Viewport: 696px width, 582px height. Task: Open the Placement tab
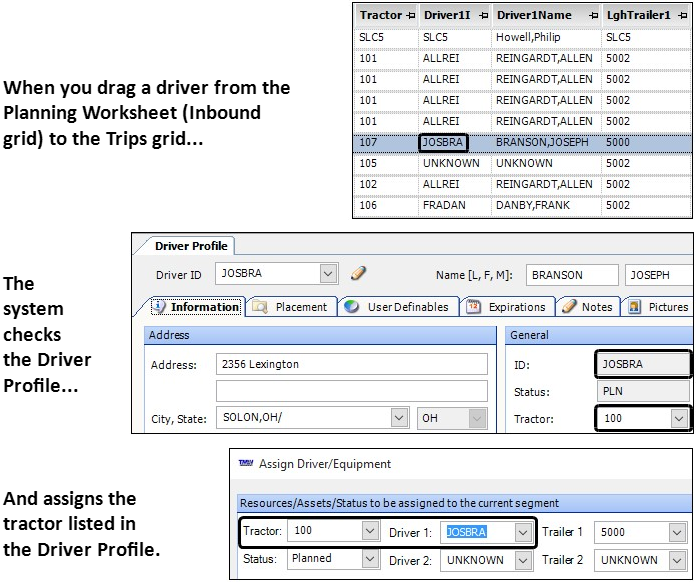[x=290, y=307]
